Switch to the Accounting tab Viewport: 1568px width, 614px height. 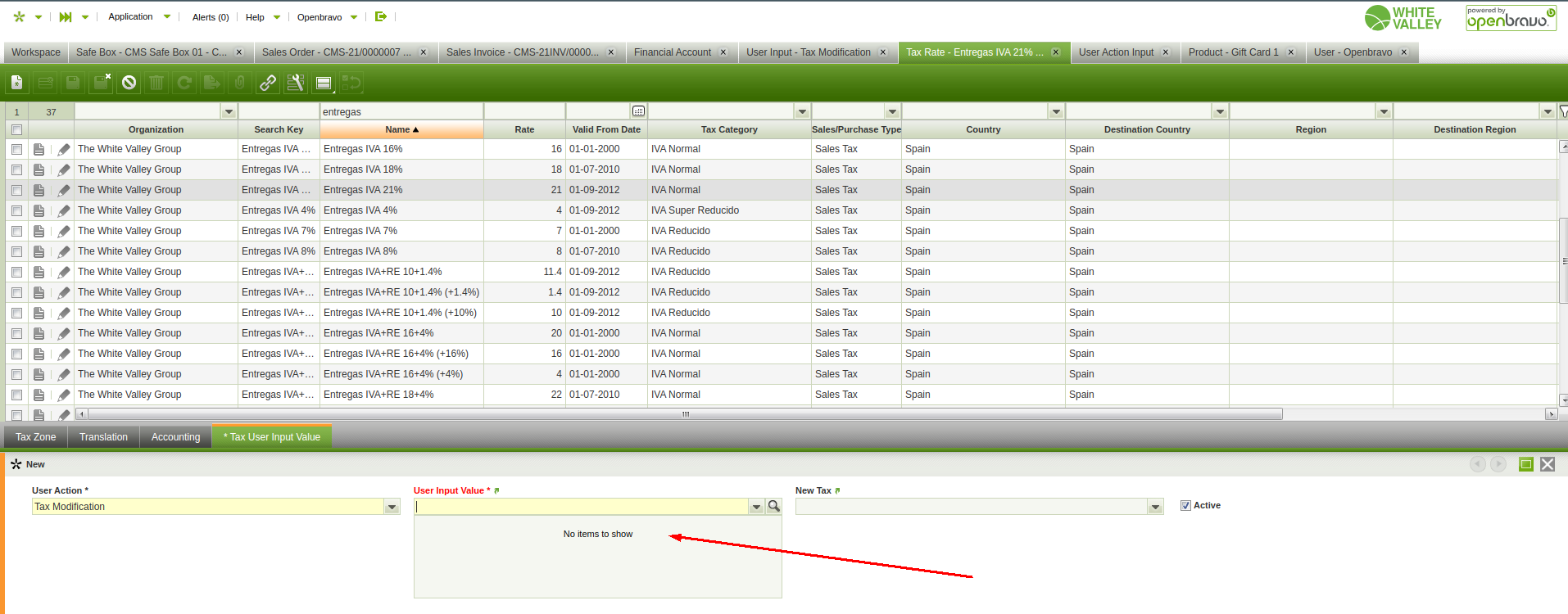click(x=175, y=437)
